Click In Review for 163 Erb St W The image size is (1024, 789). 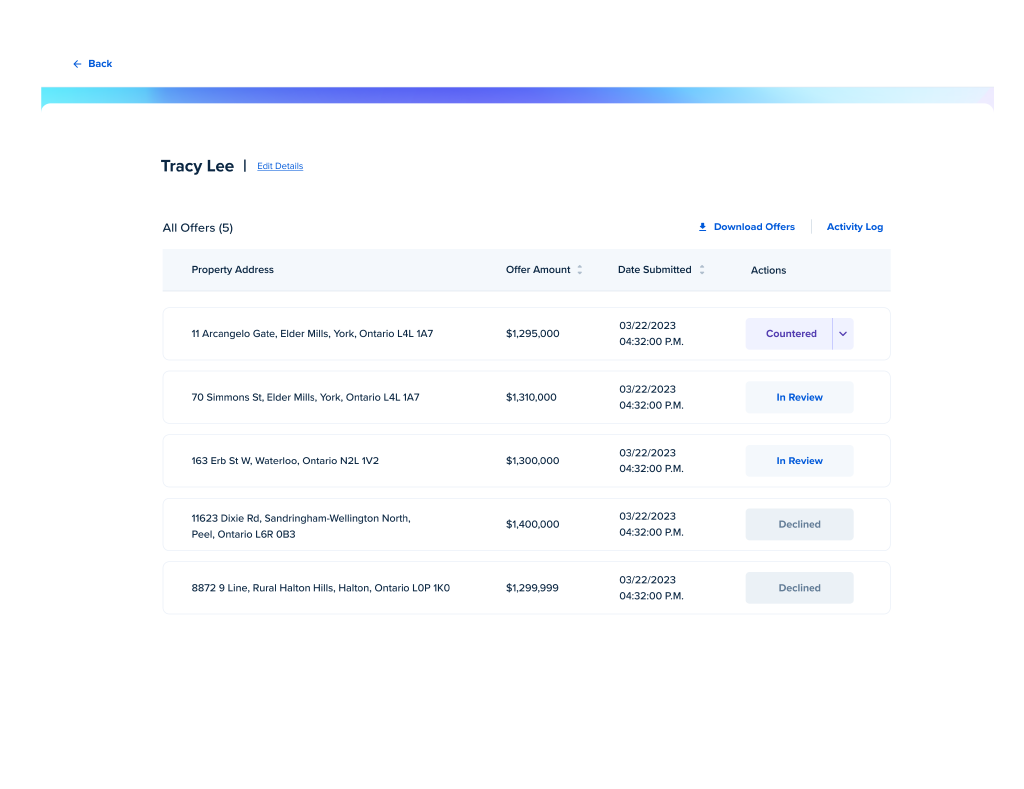[x=799, y=461]
